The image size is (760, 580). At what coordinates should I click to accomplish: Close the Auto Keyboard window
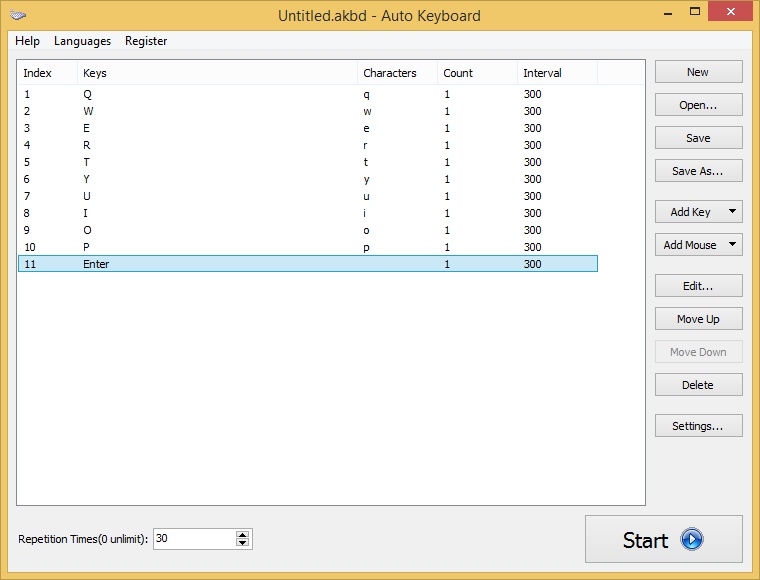pos(731,12)
